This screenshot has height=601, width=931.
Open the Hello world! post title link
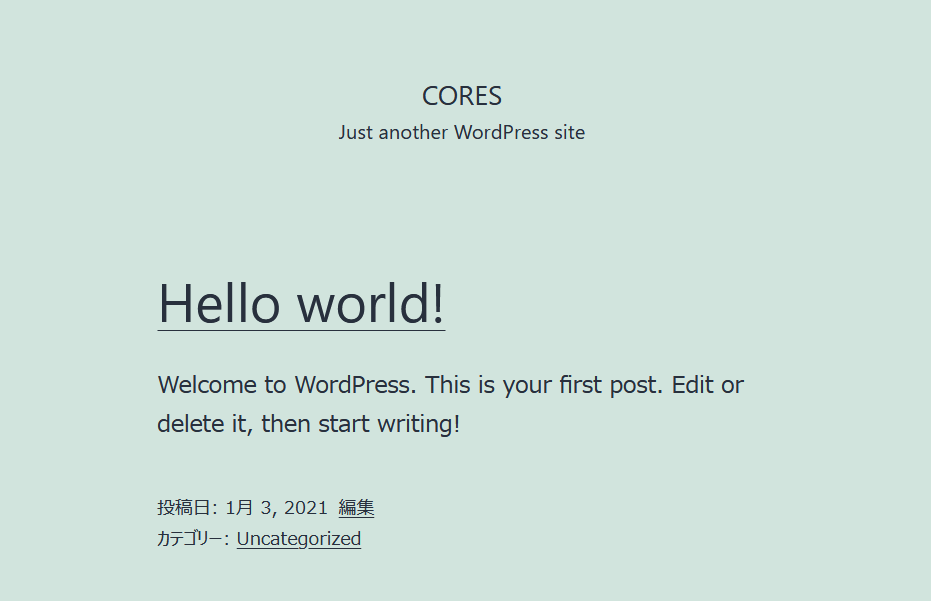tap(301, 303)
